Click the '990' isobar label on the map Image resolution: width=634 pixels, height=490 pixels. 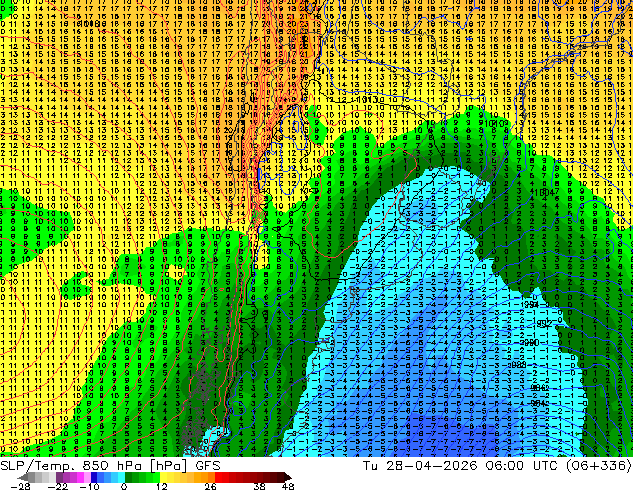531,343
